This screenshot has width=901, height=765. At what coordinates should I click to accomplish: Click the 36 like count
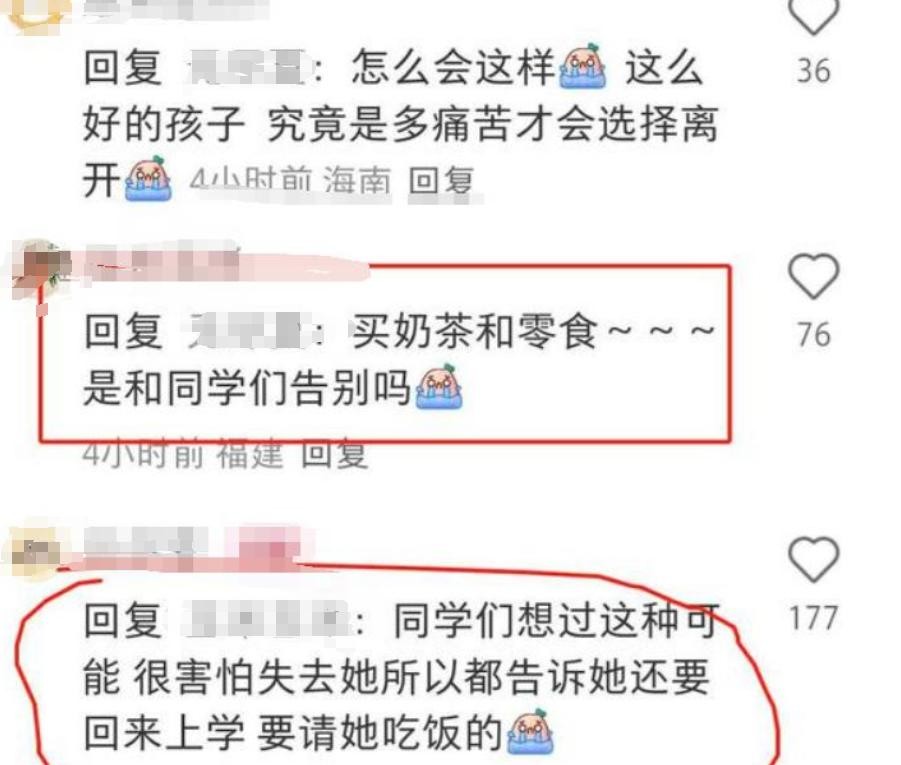pos(814,71)
